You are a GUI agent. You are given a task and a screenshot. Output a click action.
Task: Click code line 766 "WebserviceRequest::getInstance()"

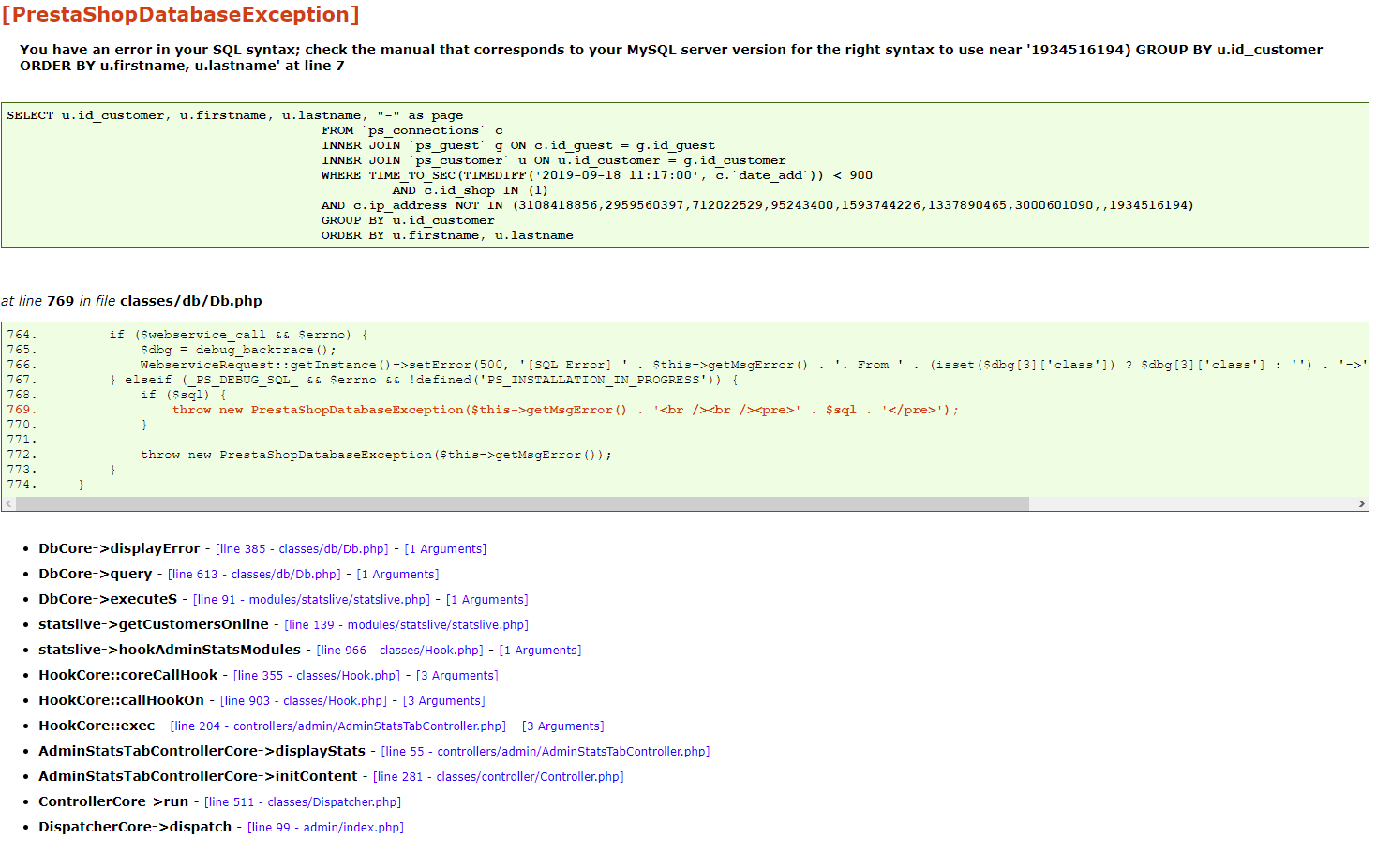pyautogui.click(x=754, y=365)
